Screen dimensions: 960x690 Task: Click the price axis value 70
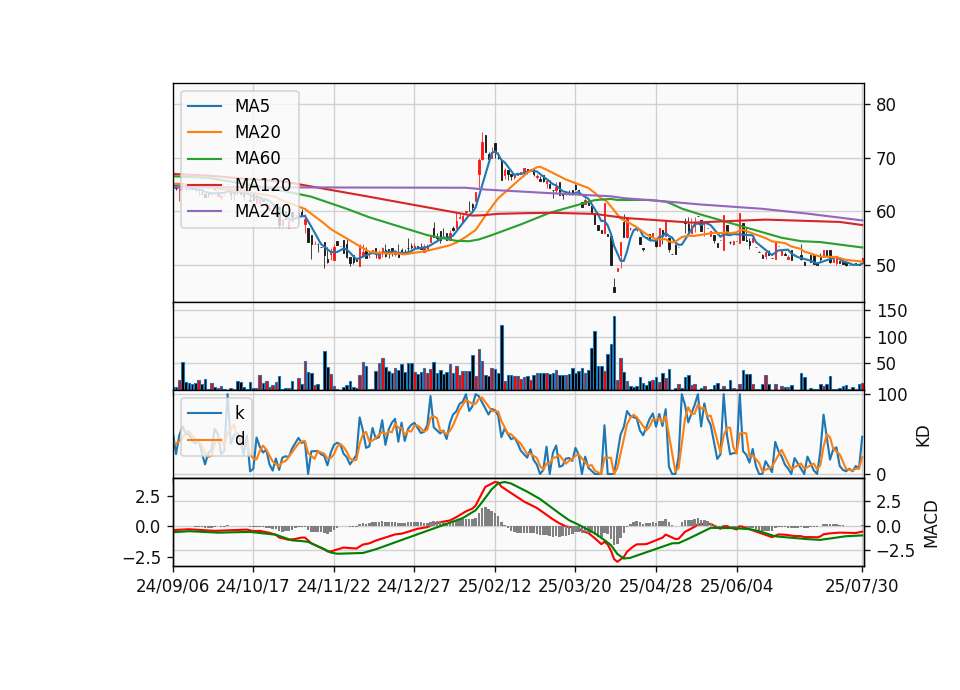(886, 159)
